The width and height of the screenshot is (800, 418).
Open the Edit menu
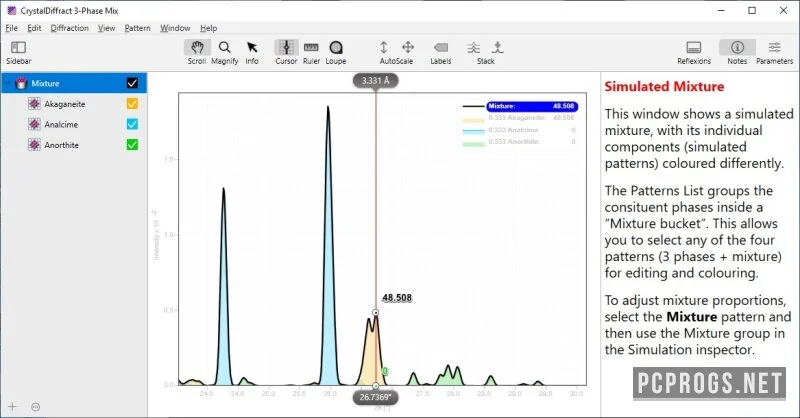(x=34, y=28)
